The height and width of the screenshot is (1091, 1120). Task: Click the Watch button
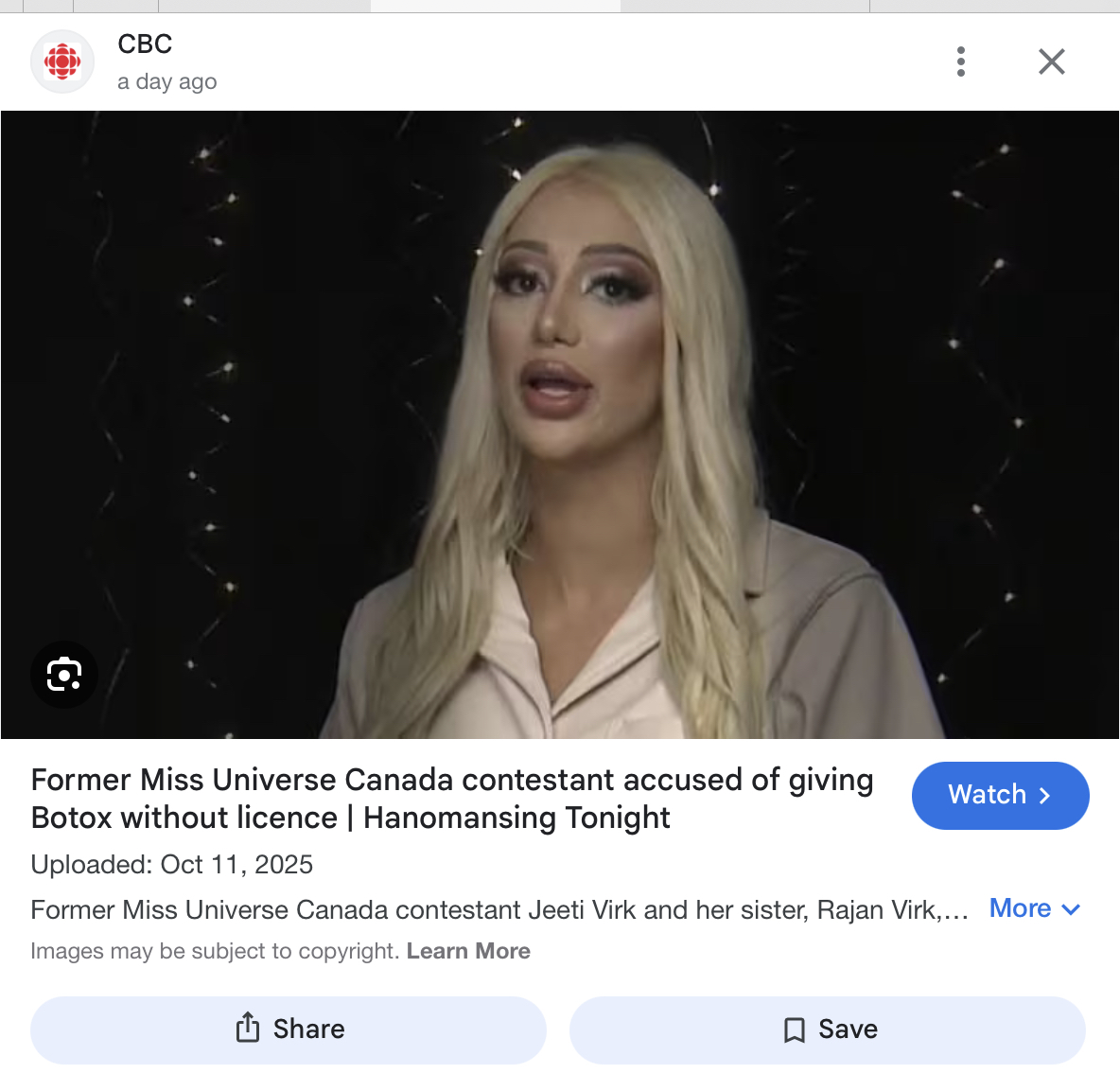point(1000,795)
